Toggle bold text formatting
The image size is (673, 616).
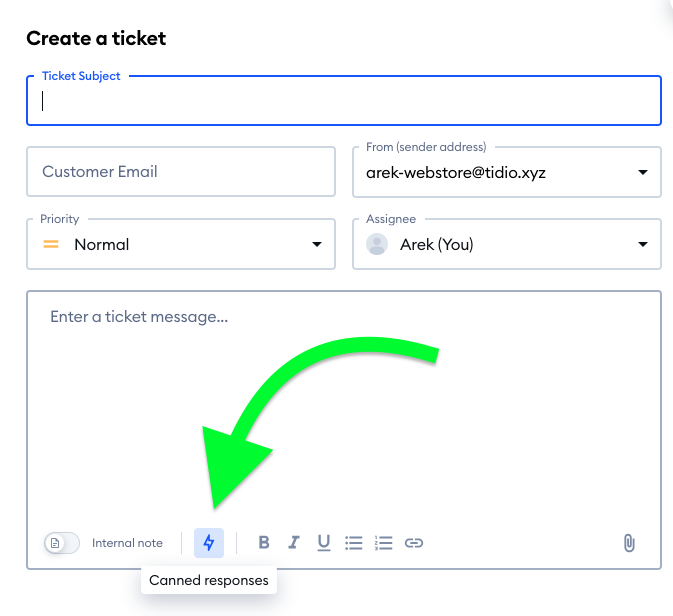pyautogui.click(x=264, y=543)
